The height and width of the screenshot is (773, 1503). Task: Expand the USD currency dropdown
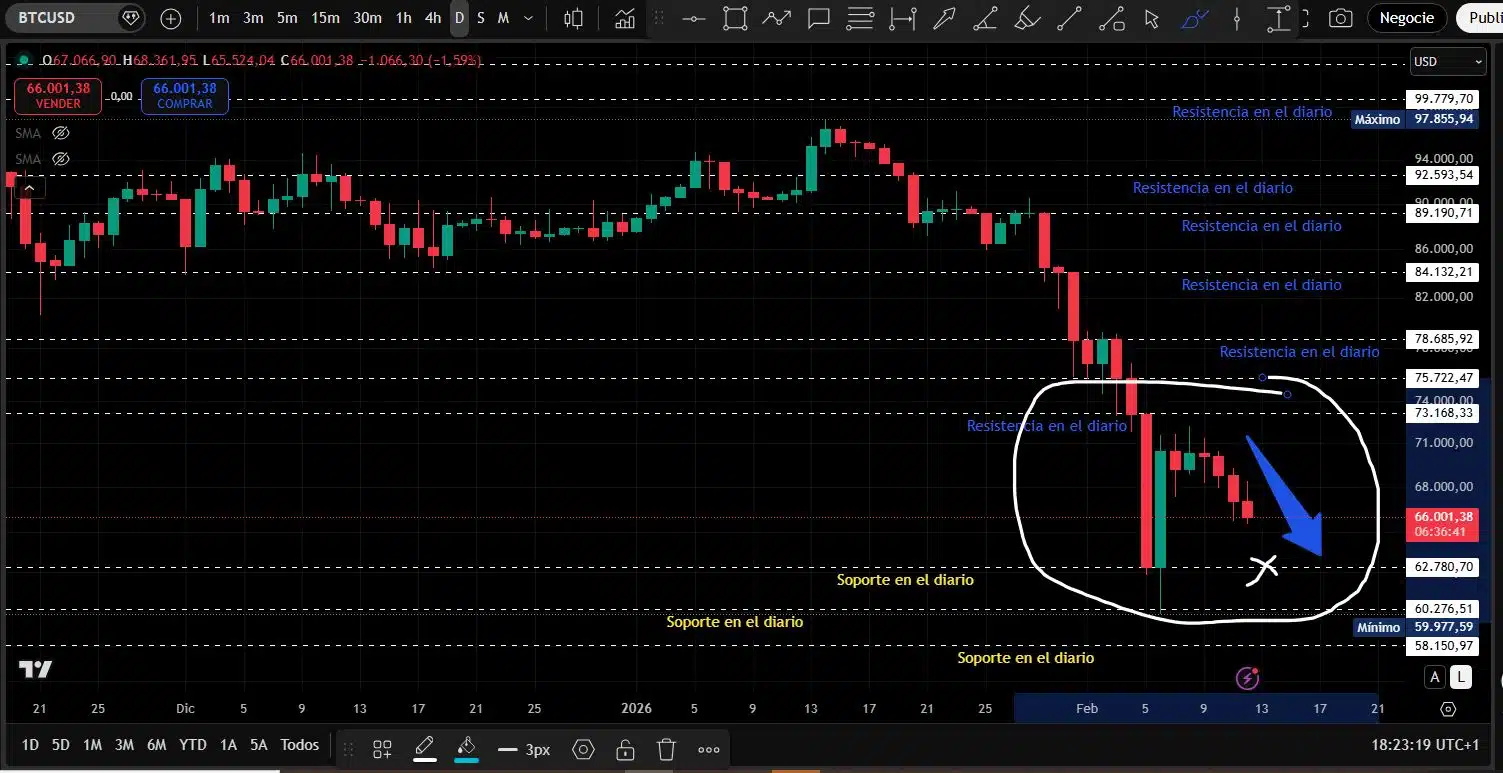click(x=1447, y=61)
